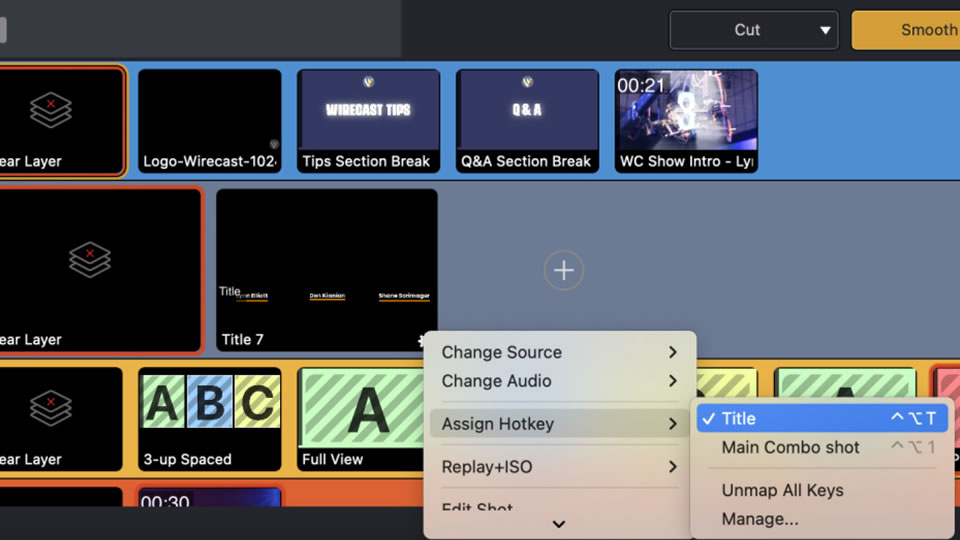The image size is (960, 540).
Task: Click the Clear Layer shot in third row
Action: pyautogui.click(x=61, y=419)
